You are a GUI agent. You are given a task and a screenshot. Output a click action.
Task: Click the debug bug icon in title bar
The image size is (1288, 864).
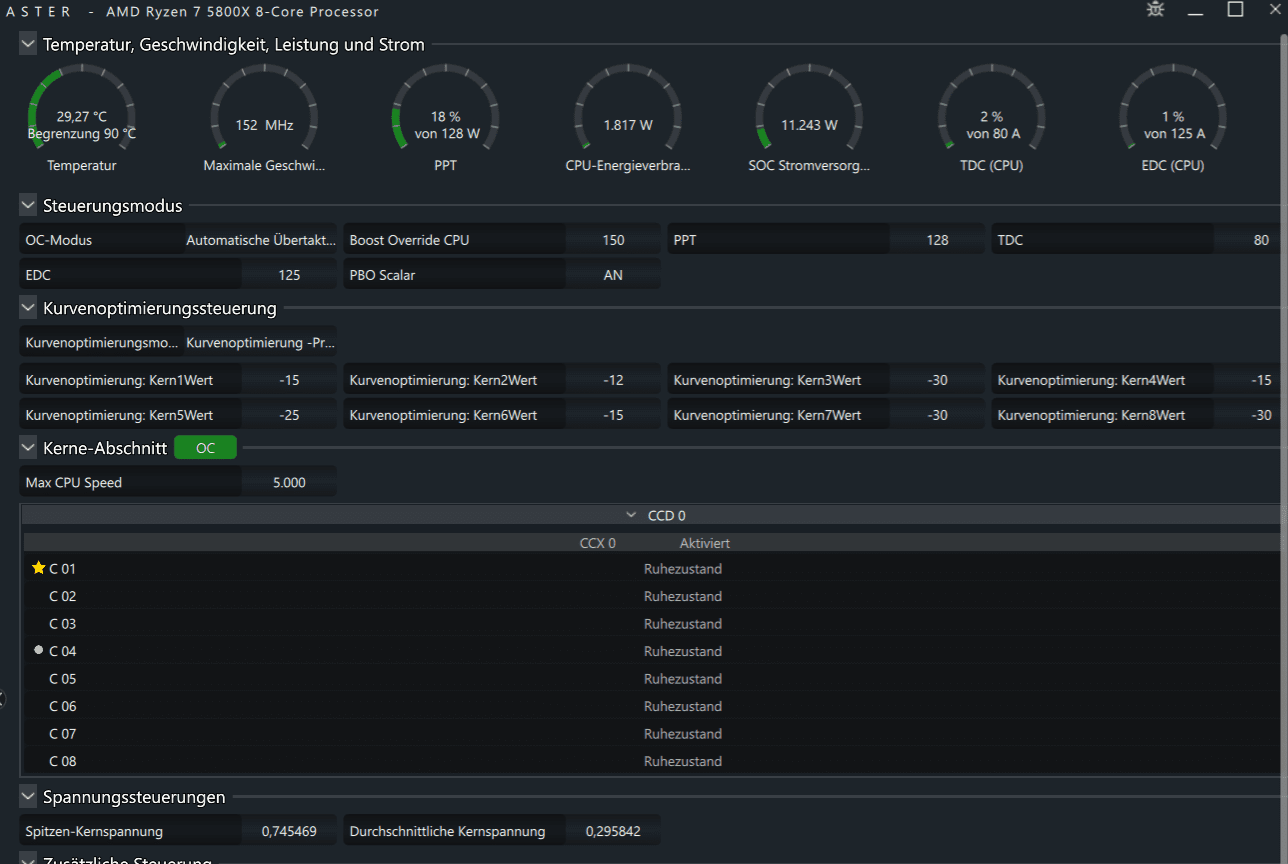(x=1155, y=10)
